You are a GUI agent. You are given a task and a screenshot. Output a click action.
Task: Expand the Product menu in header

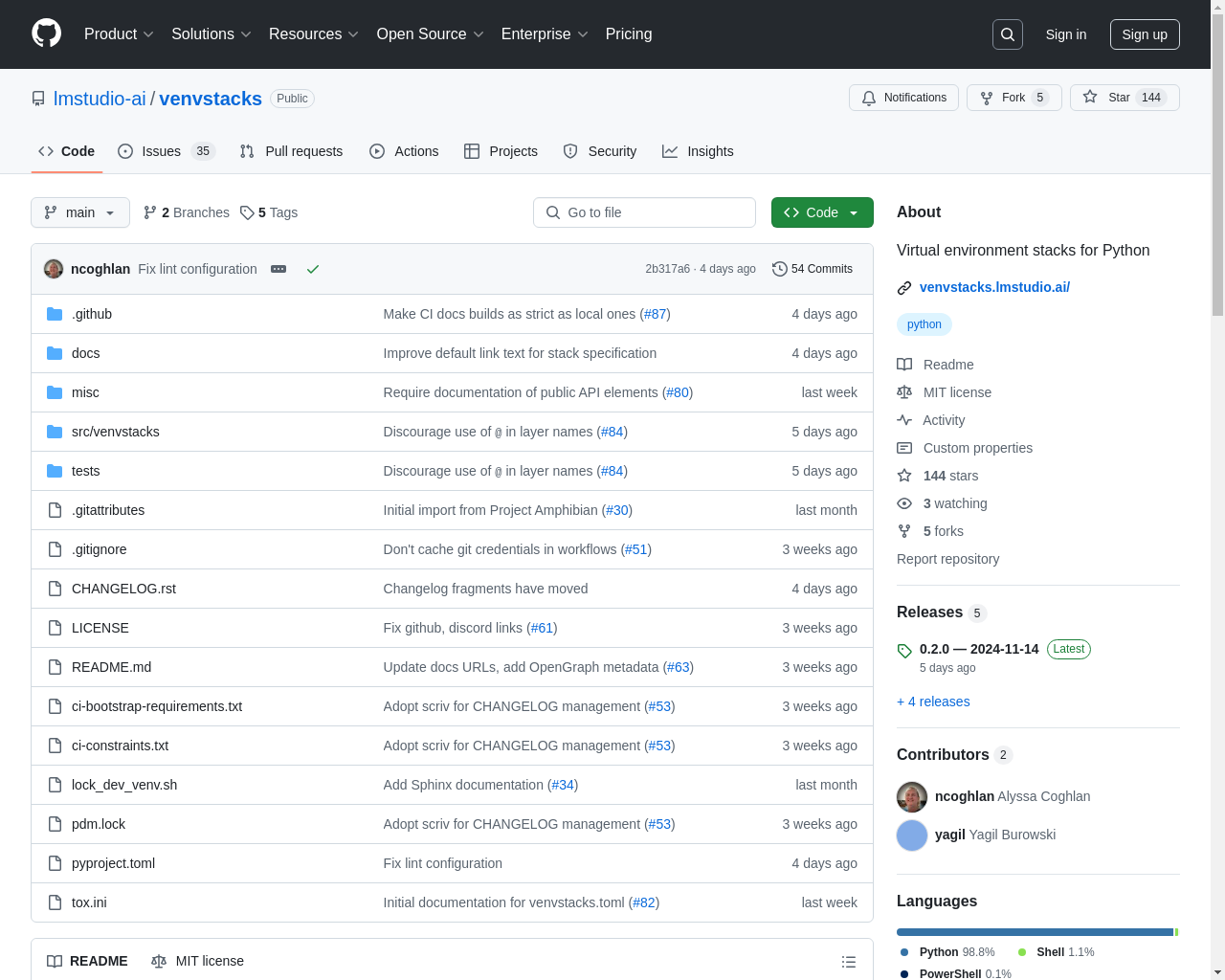point(119,33)
